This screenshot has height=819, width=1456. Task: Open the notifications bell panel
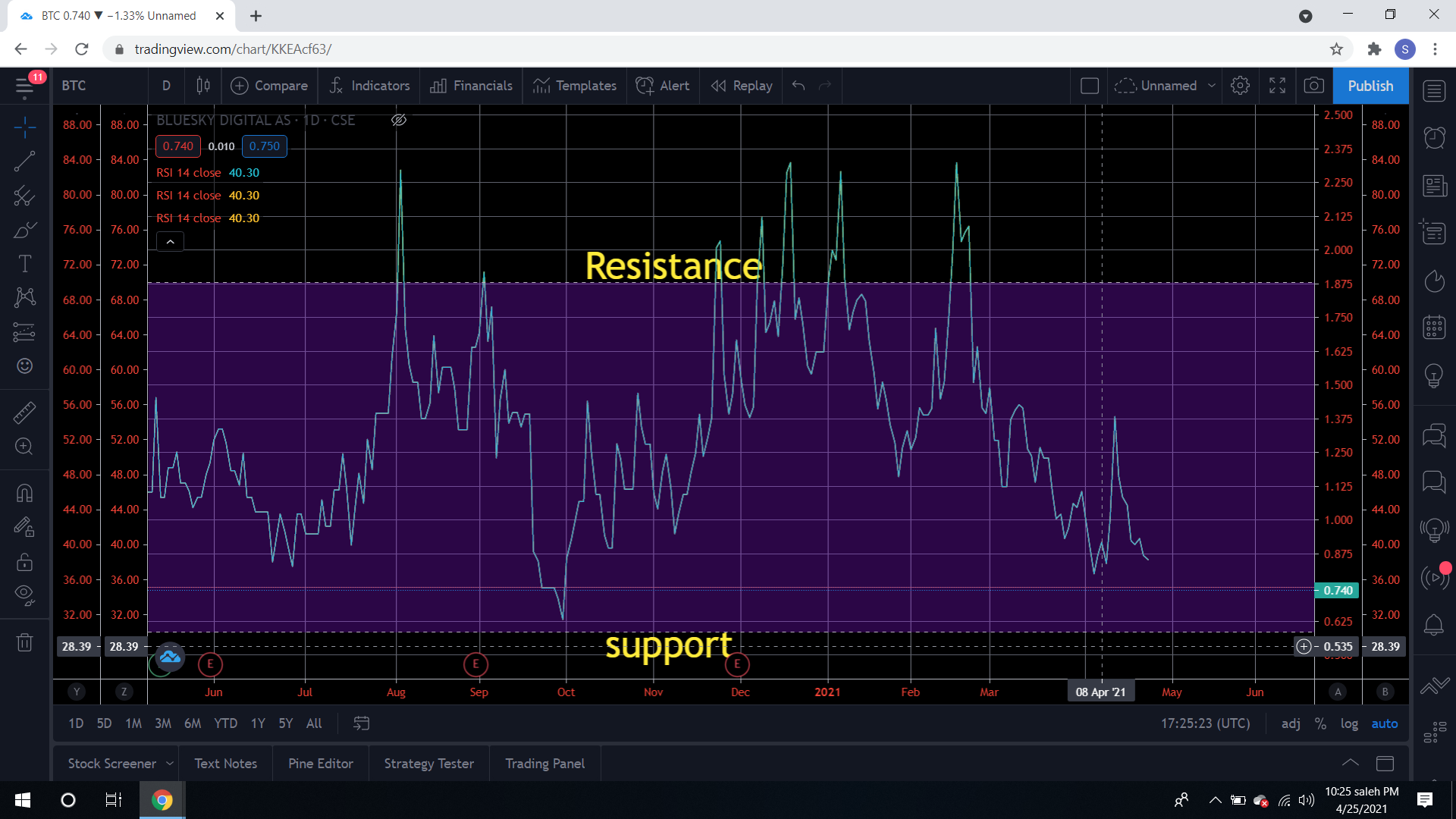pyautogui.click(x=1433, y=625)
